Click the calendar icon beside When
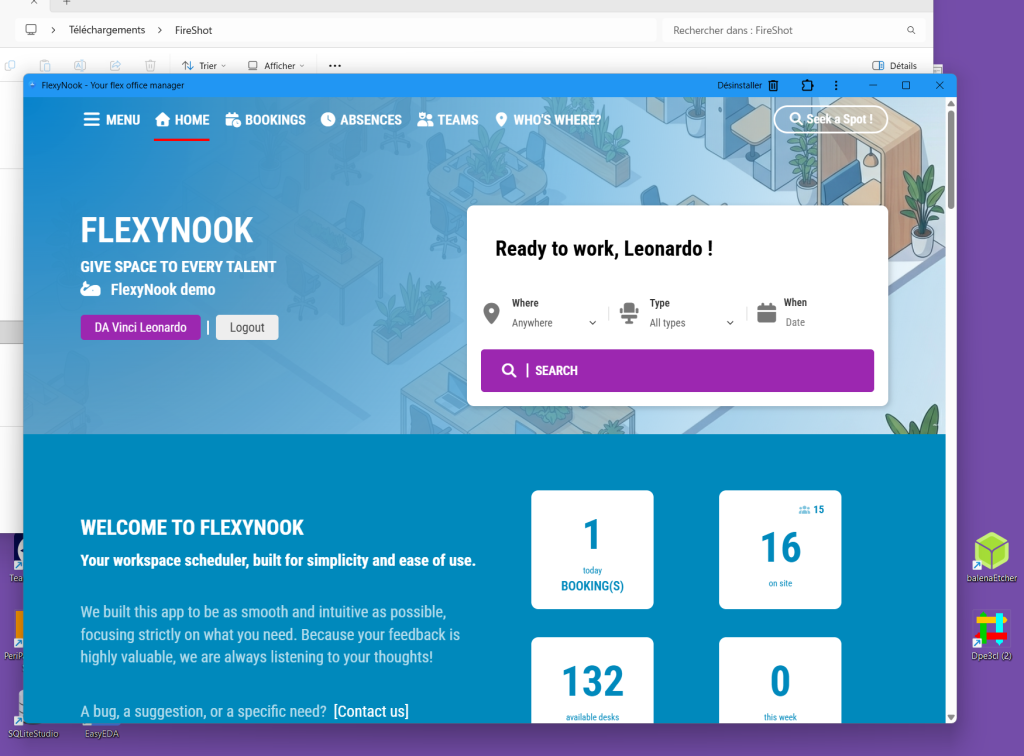 click(766, 313)
